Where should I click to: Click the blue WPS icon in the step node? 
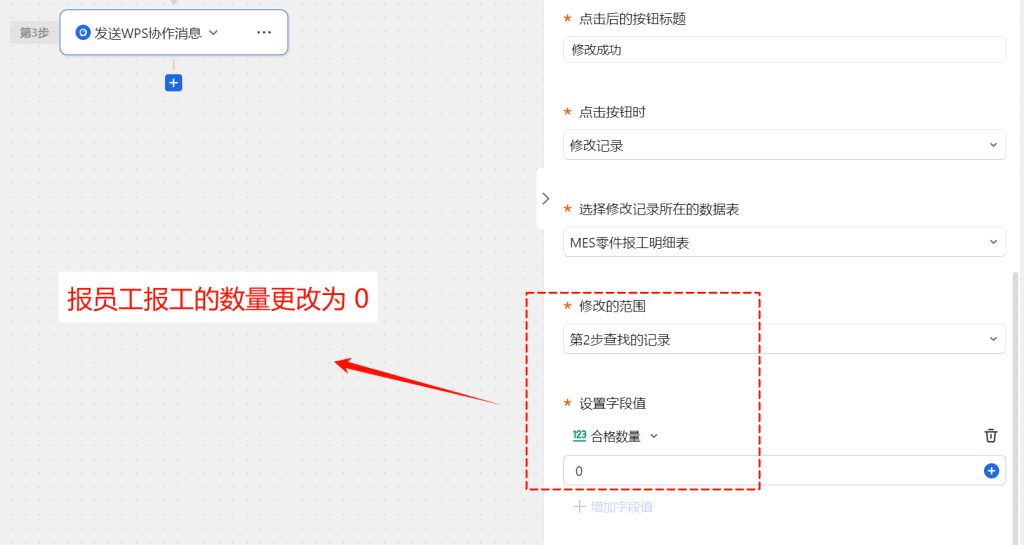point(83,33)
